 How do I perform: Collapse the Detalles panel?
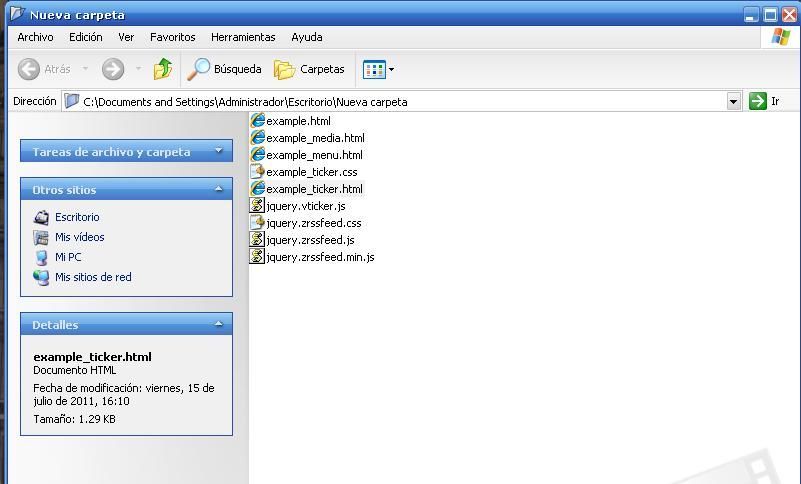(219, 324)
